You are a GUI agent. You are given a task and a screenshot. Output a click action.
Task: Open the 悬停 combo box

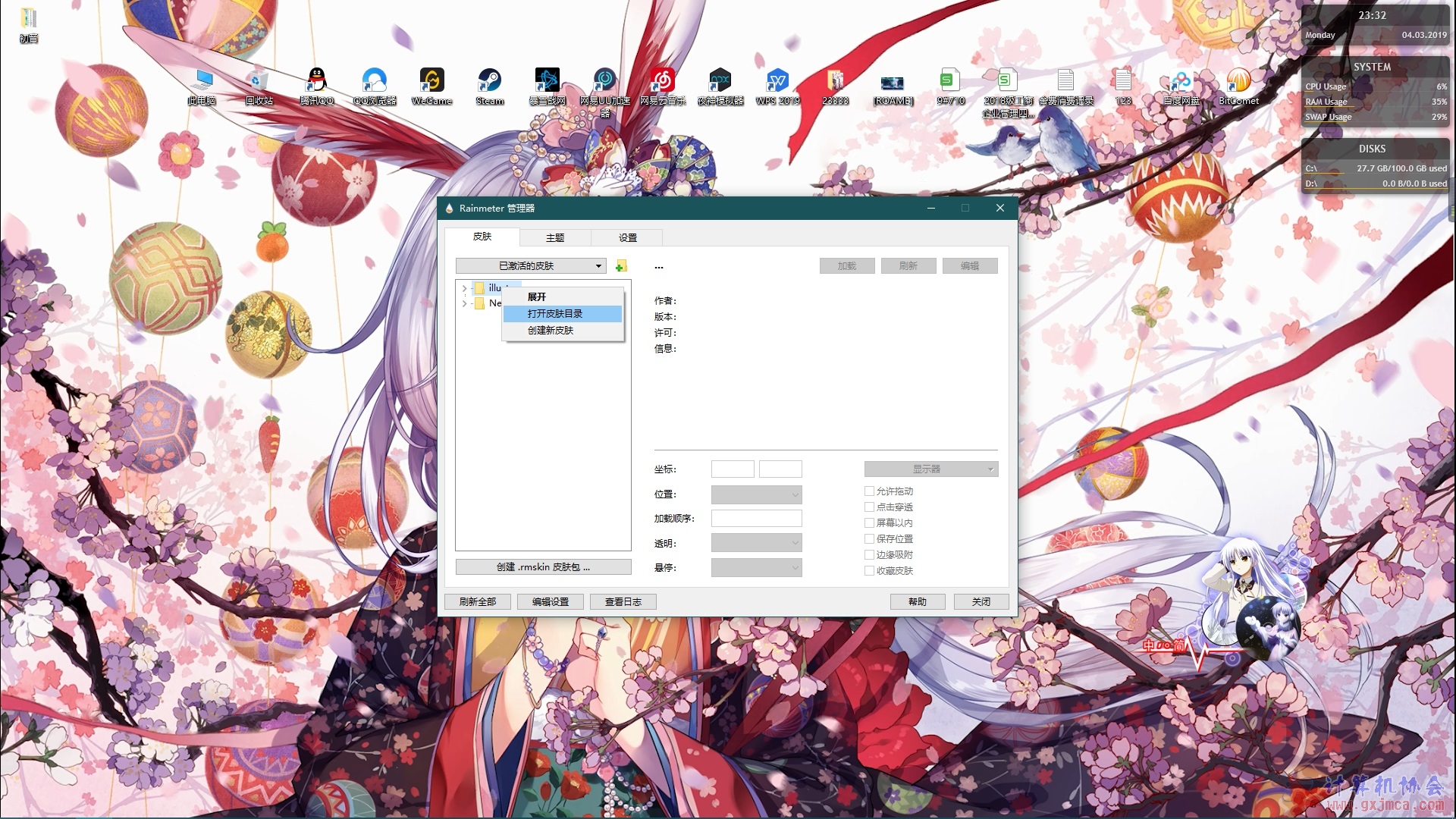click(756, 567)
